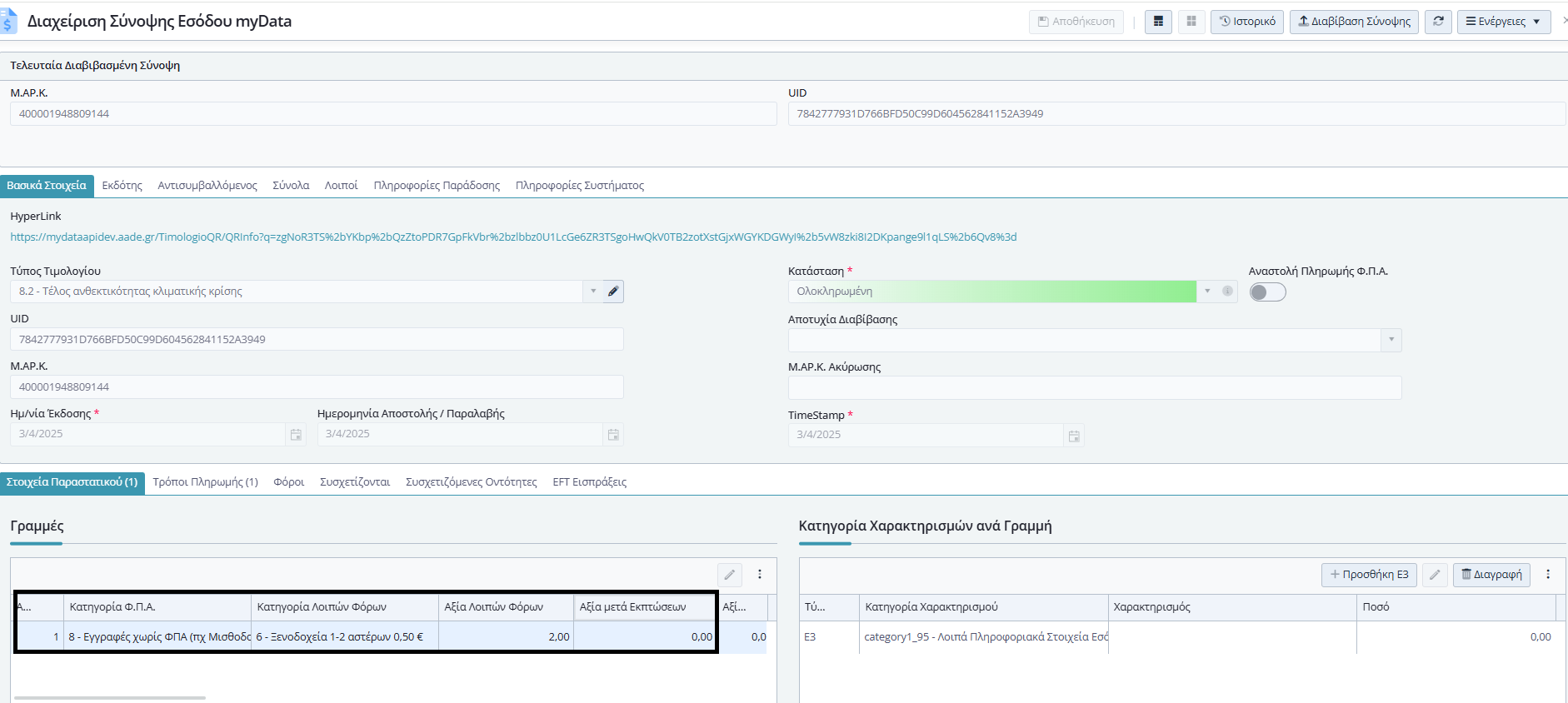The image size is (1568, 703).
Task: Click the document icon next to the page title
Action: (x=8, y=21)
